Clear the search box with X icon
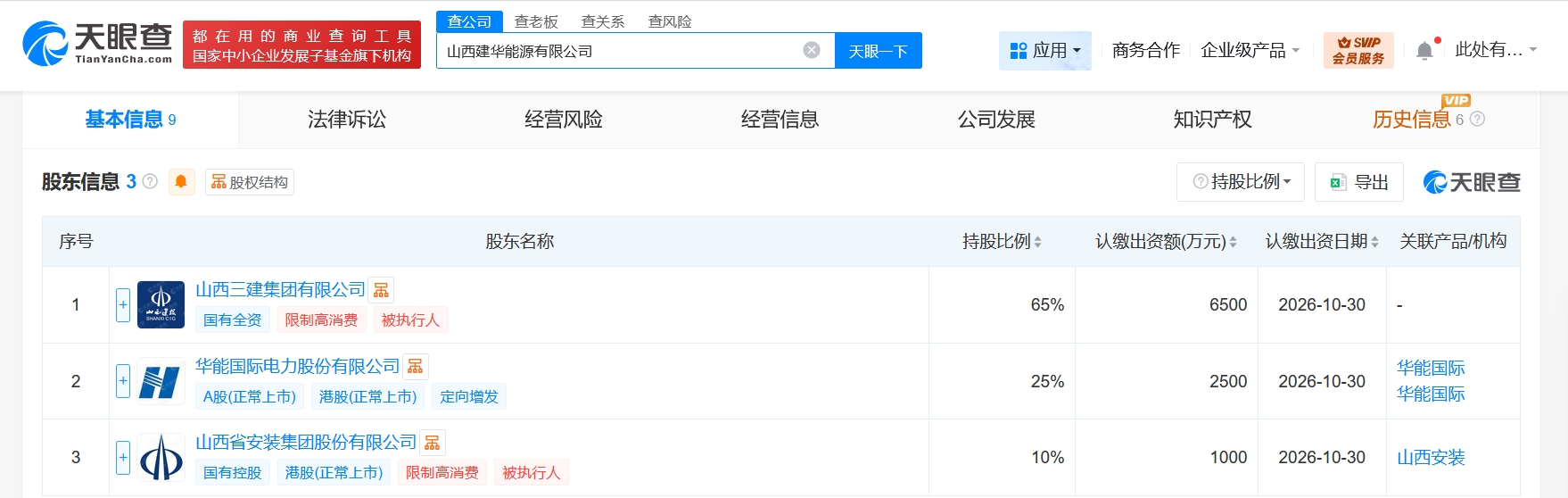The image size is (1568, 498). point(812,50)
